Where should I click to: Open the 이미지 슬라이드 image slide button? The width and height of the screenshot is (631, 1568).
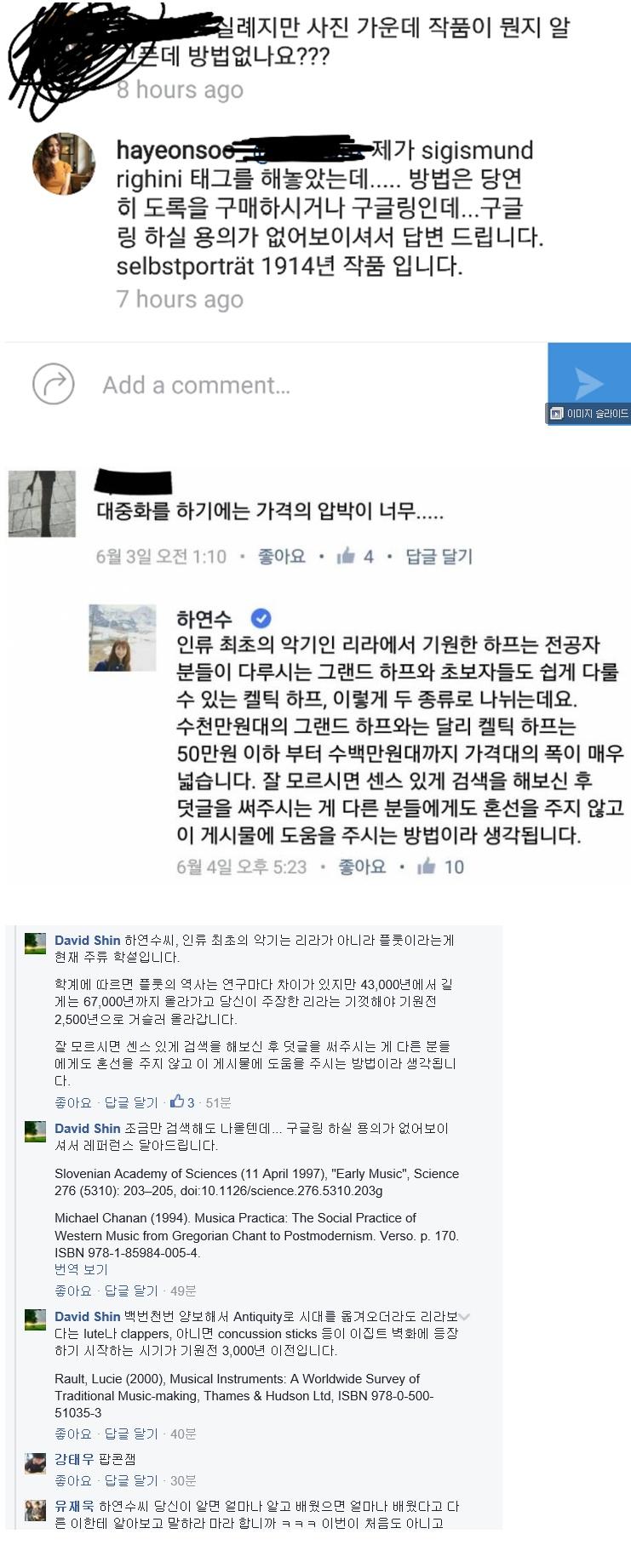point(588,414)
